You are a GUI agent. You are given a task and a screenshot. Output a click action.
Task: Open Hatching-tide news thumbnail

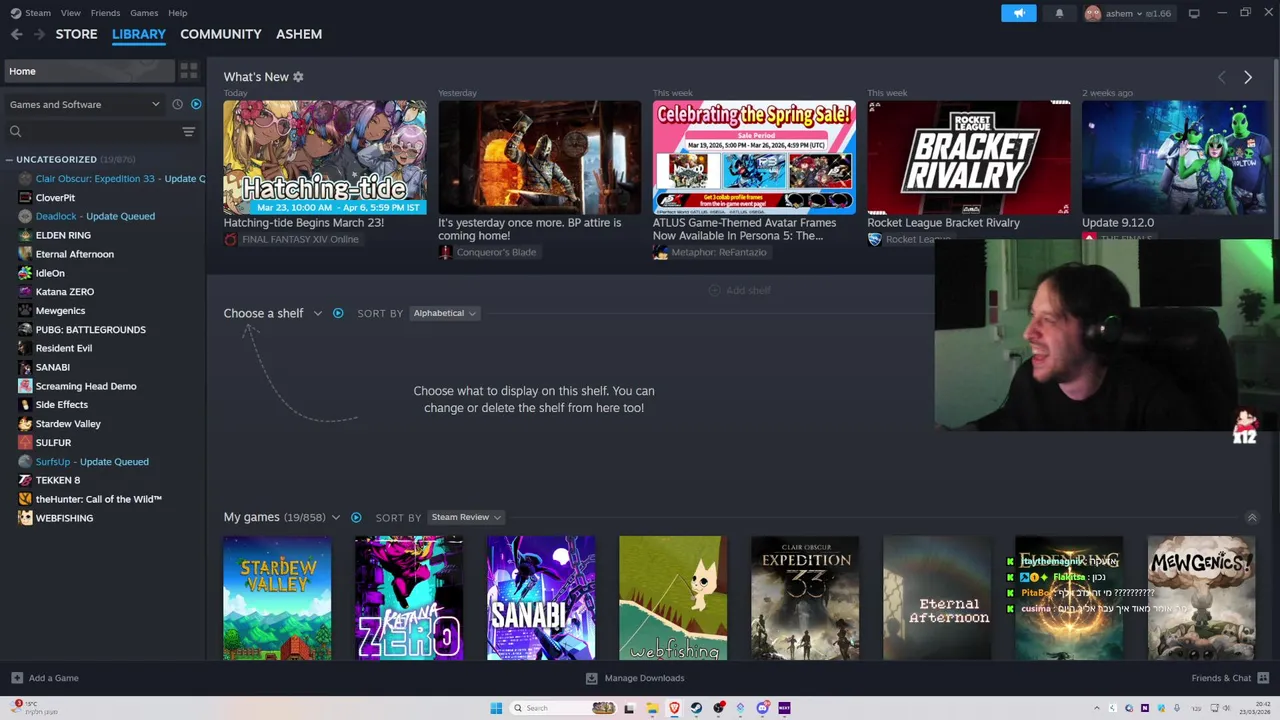[324, 157]
